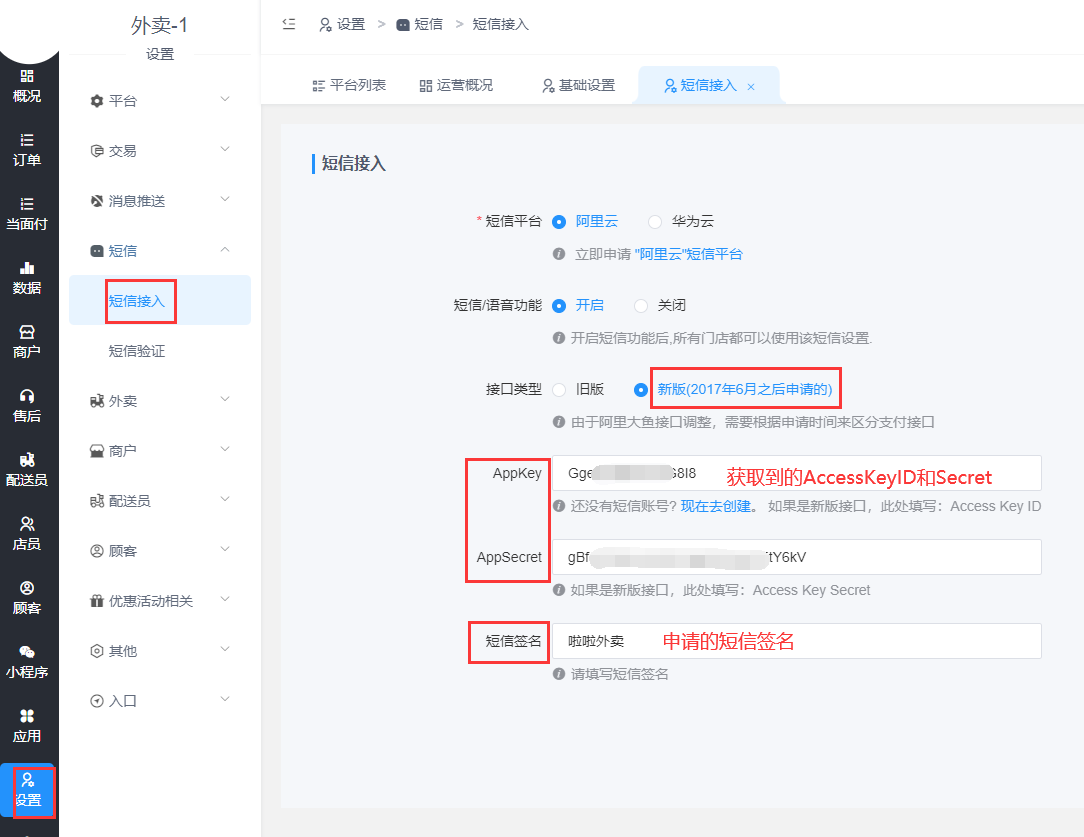Switch to 平台列表 tab

(x=349, y=86)
